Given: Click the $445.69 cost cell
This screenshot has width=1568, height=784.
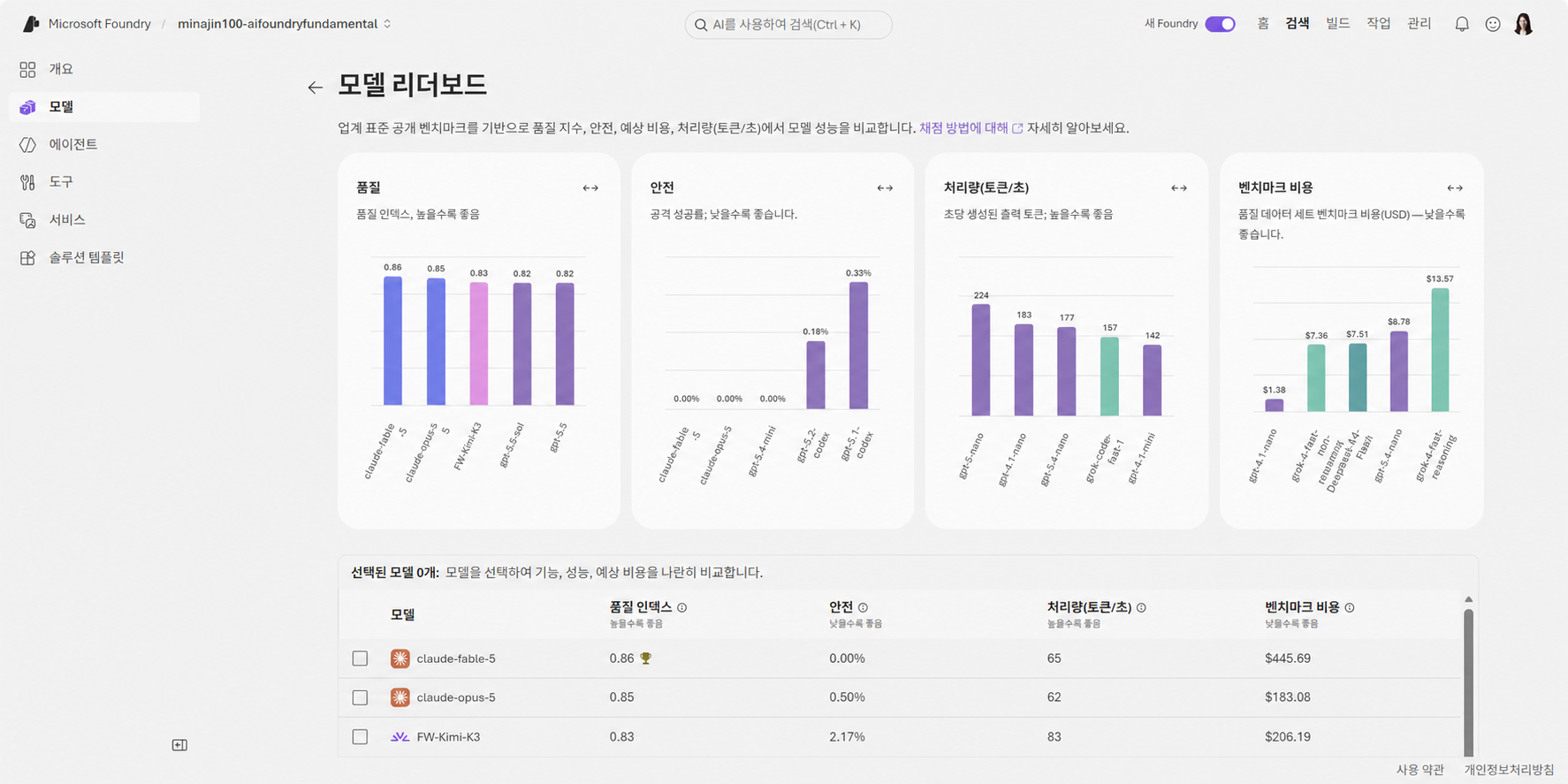Looking at the screenshot, I should (x=1288, y=658).
